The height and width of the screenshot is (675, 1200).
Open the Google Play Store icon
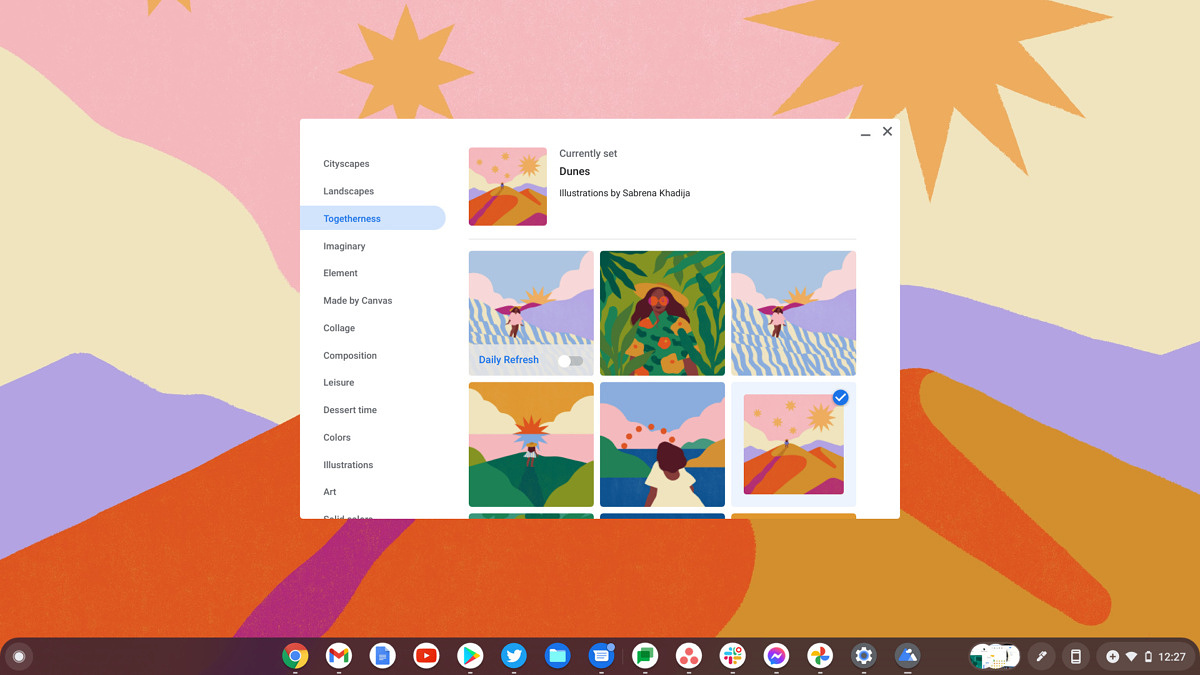pyautogui.click(x=470, y=656)
